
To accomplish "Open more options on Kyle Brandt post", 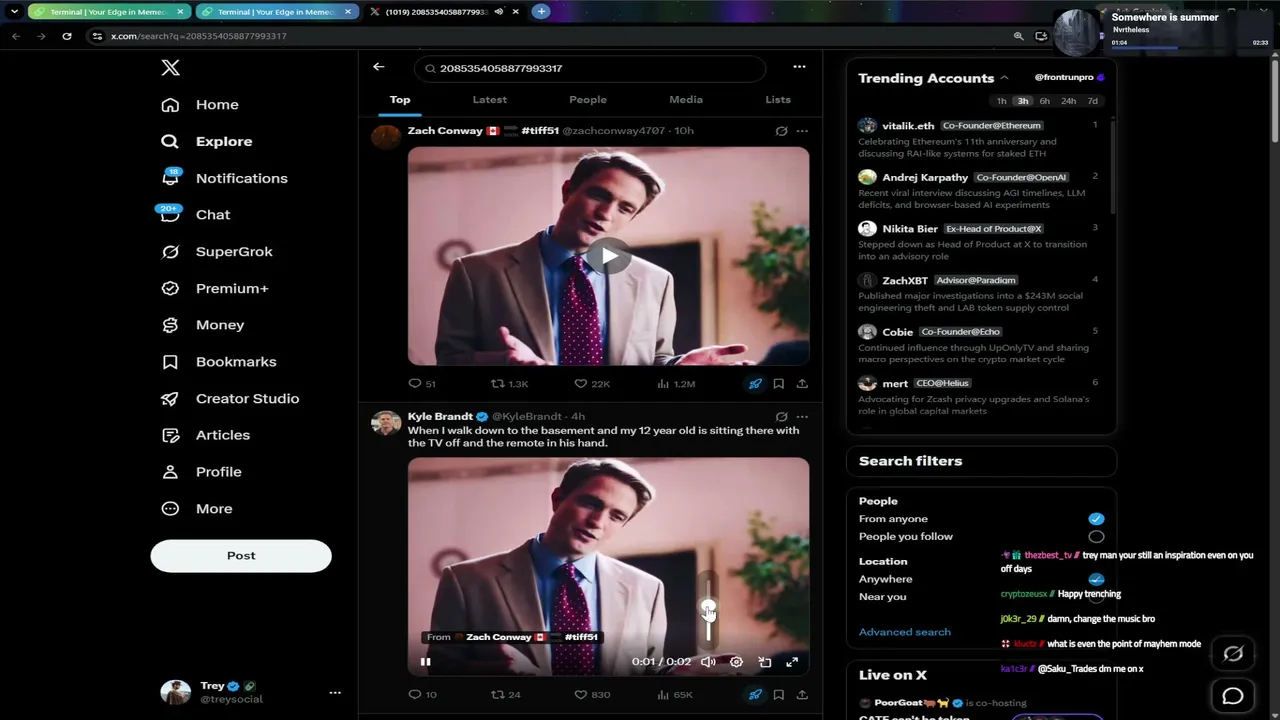I will point(802,417).
